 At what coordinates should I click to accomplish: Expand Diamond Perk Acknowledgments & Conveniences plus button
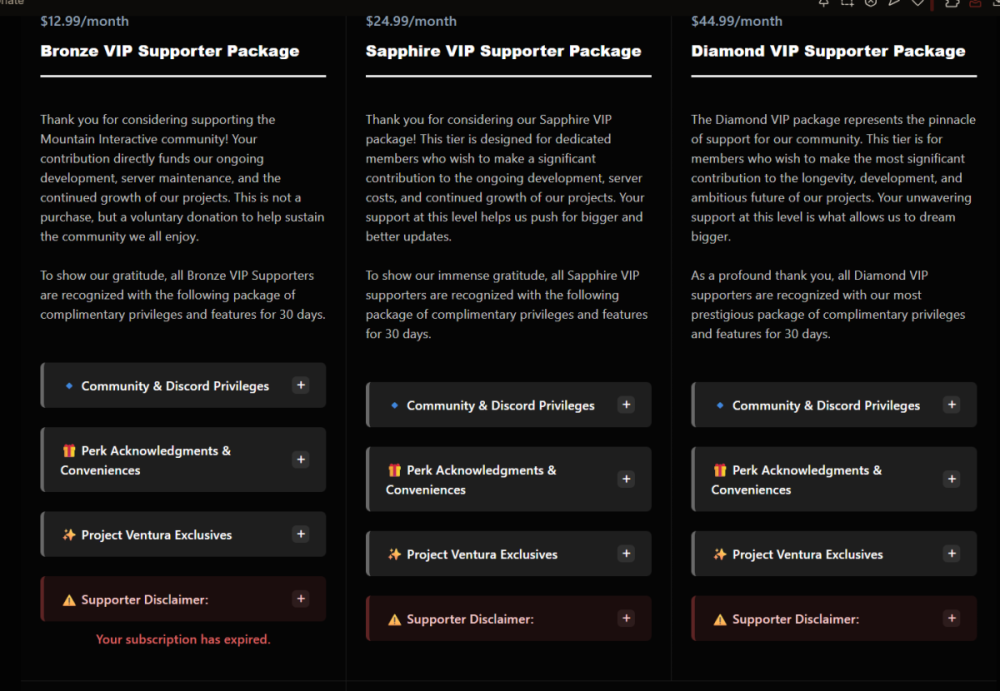pos(952,479)
